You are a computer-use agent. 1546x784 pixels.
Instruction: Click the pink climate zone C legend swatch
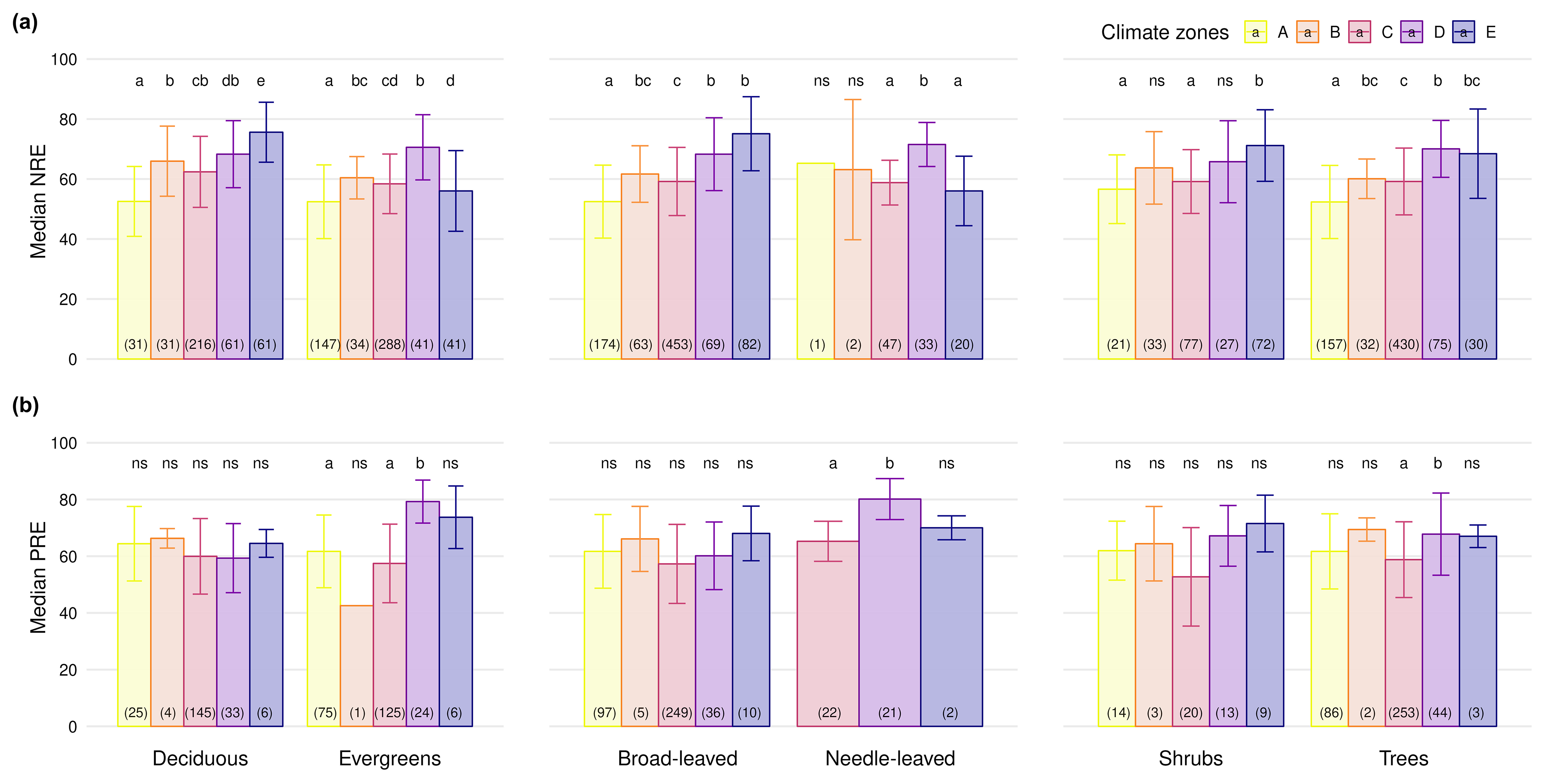1359,32
